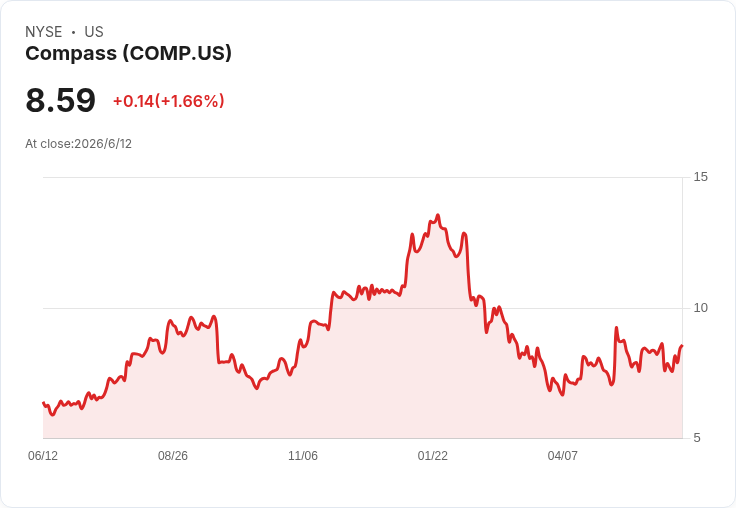Click the chart's highest peak near 01/22
This screenshot has height=508, width=736.
(438, 215)
